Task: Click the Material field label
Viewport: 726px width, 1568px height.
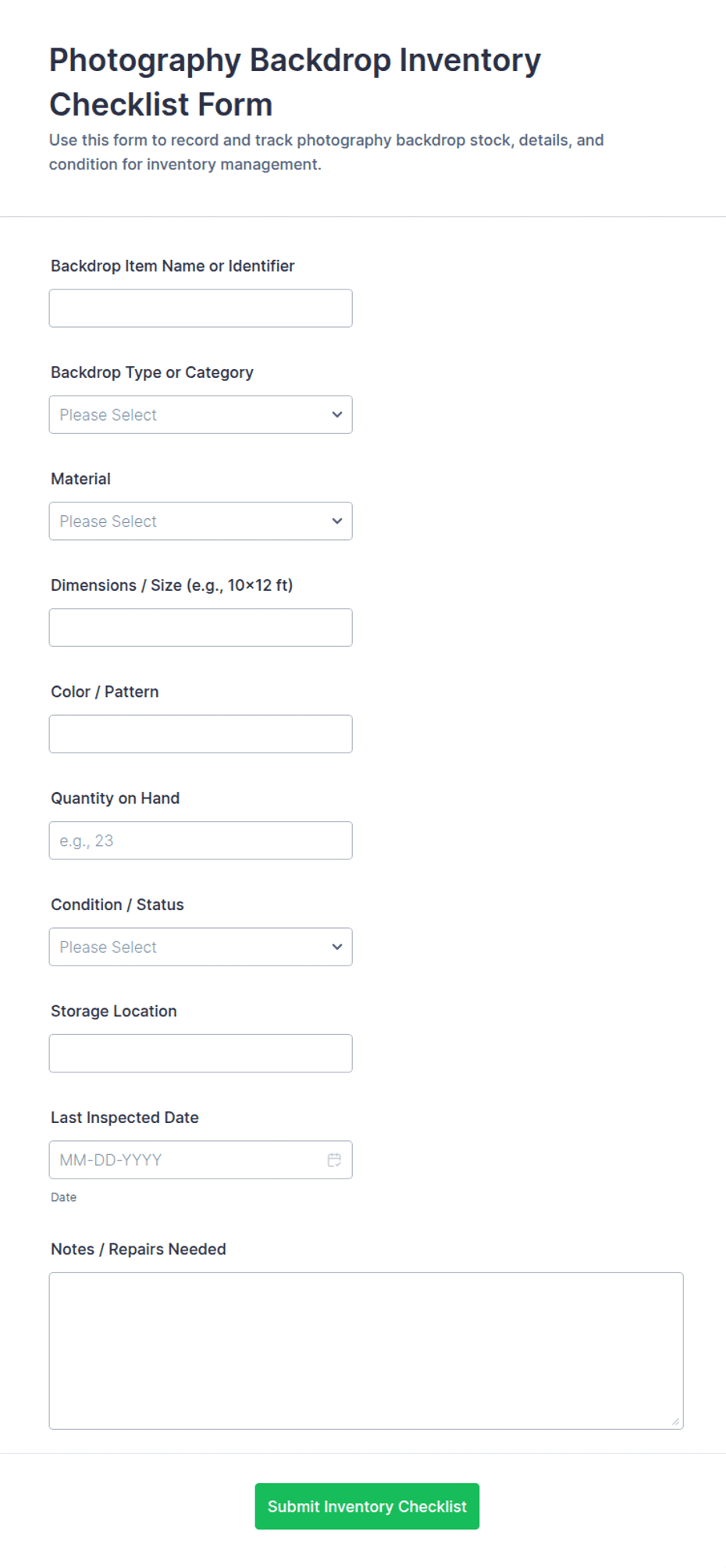Action: point(80,479)
